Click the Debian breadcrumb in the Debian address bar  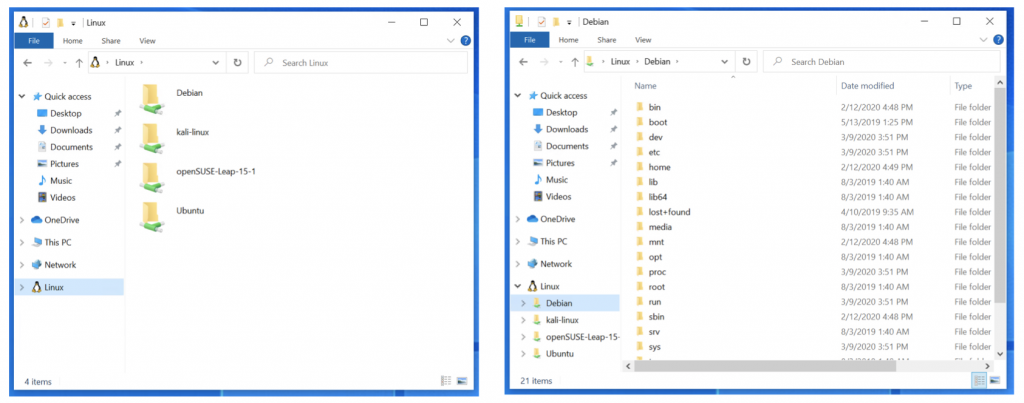(x=657, y=61)
